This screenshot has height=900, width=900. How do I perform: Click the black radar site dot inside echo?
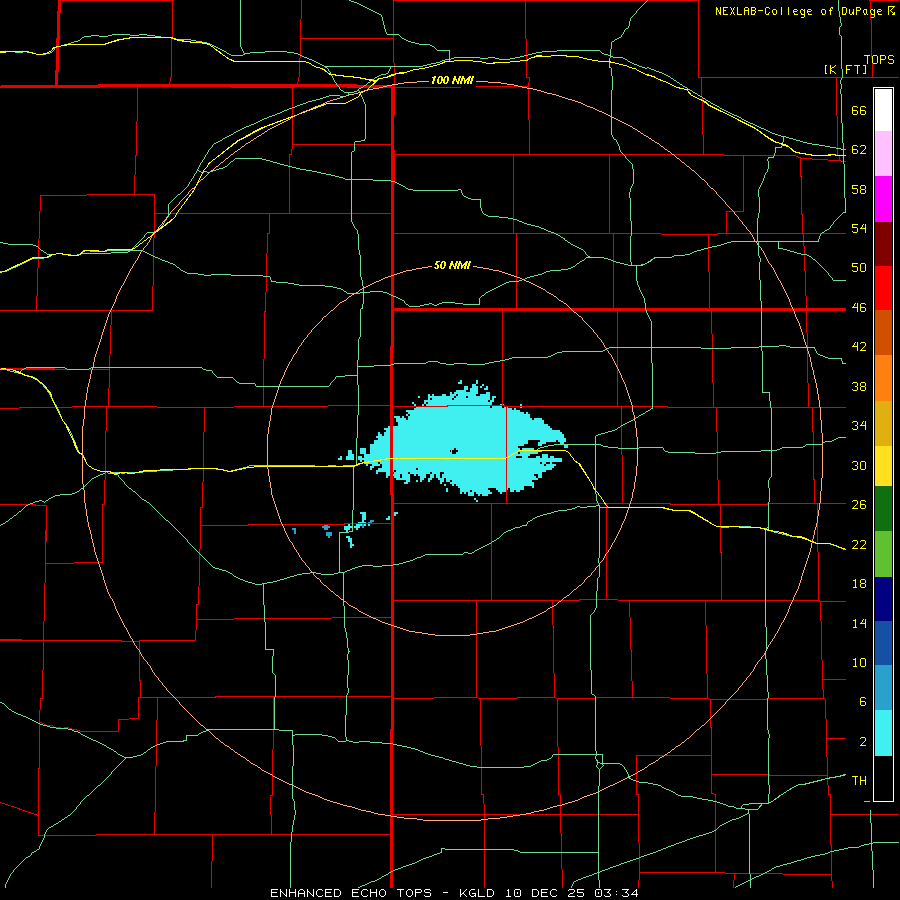[x=454, y=451]
